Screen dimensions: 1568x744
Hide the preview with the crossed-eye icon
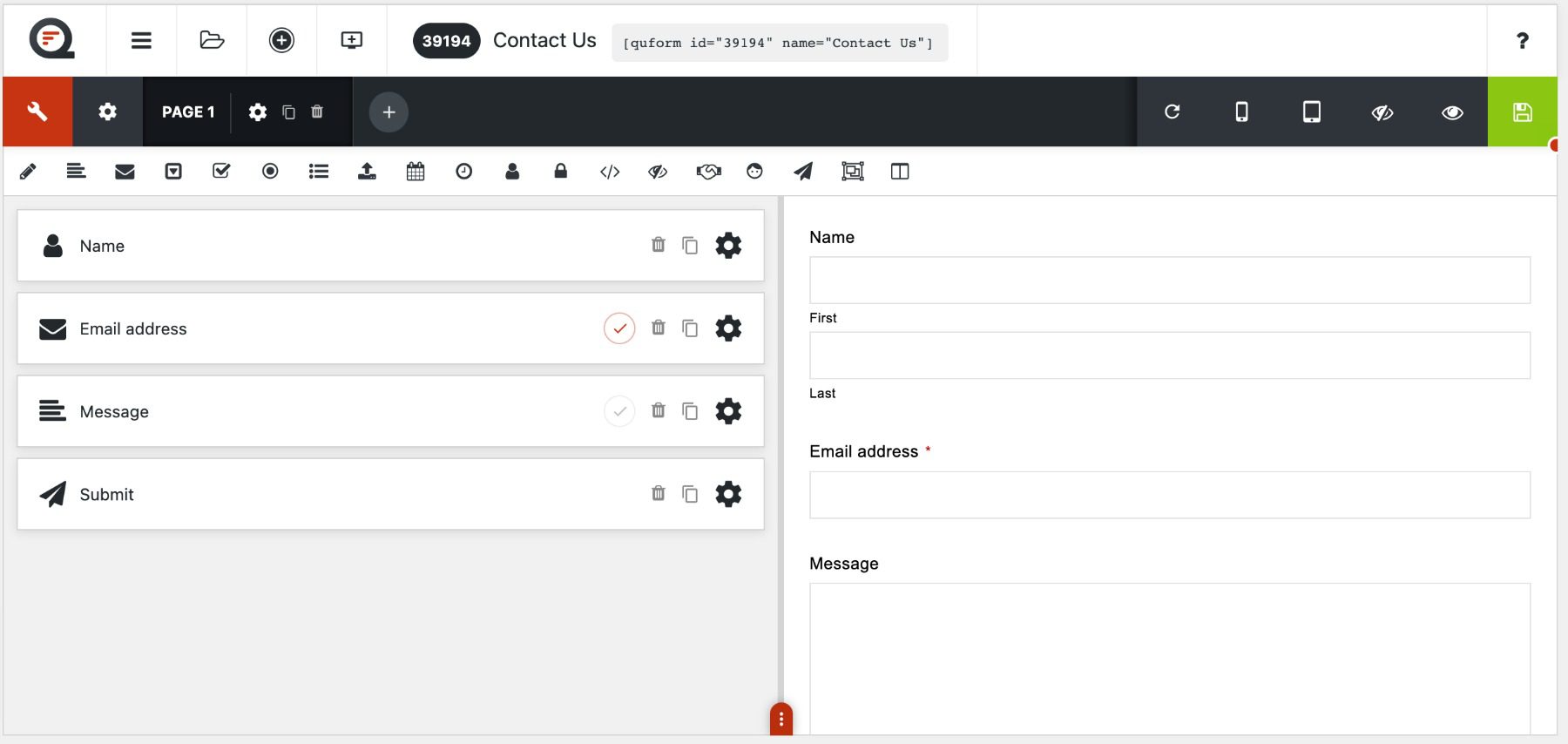point(1382,112)
